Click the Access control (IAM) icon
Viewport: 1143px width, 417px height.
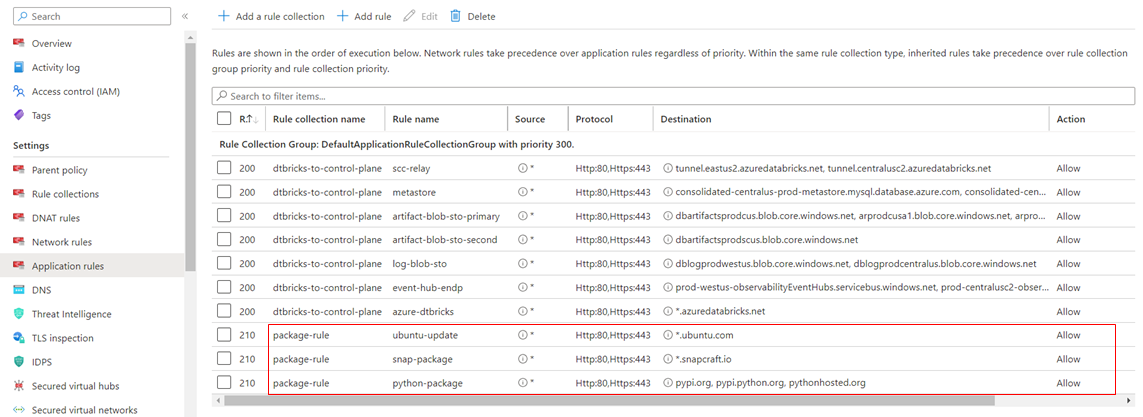(18, 92)
